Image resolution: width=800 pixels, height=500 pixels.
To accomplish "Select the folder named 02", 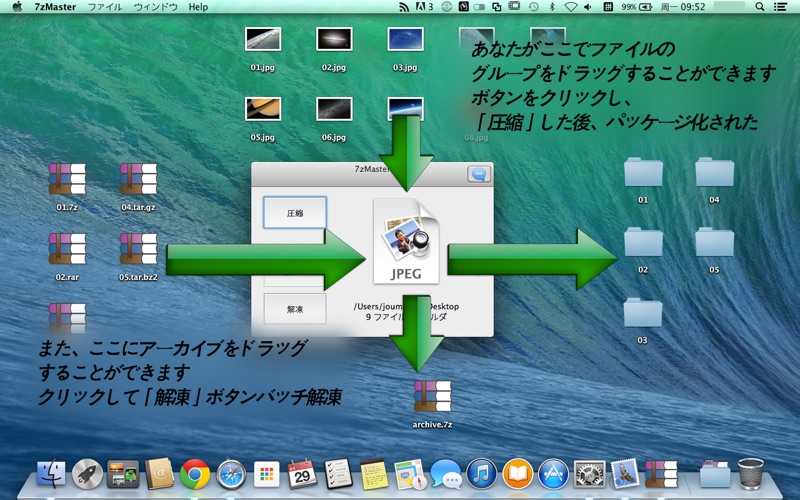I will coord(643,242).
